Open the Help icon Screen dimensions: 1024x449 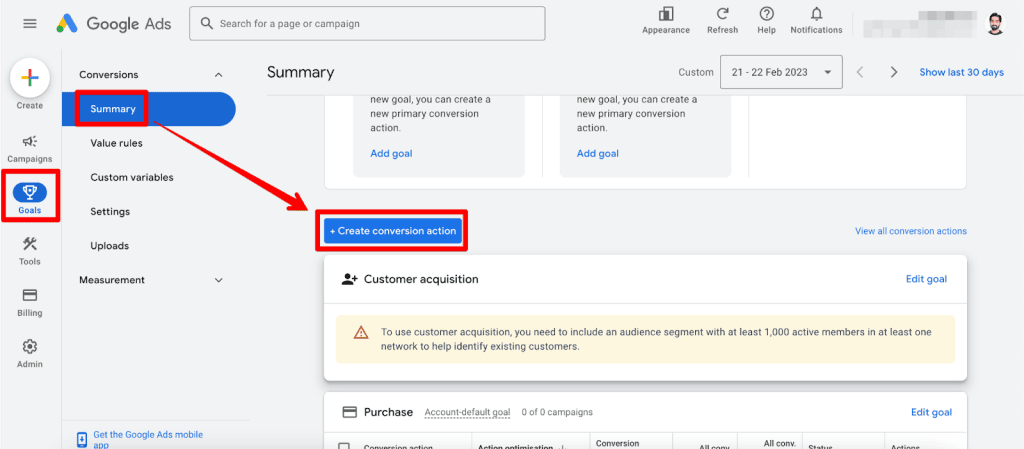tap(767, 14)
